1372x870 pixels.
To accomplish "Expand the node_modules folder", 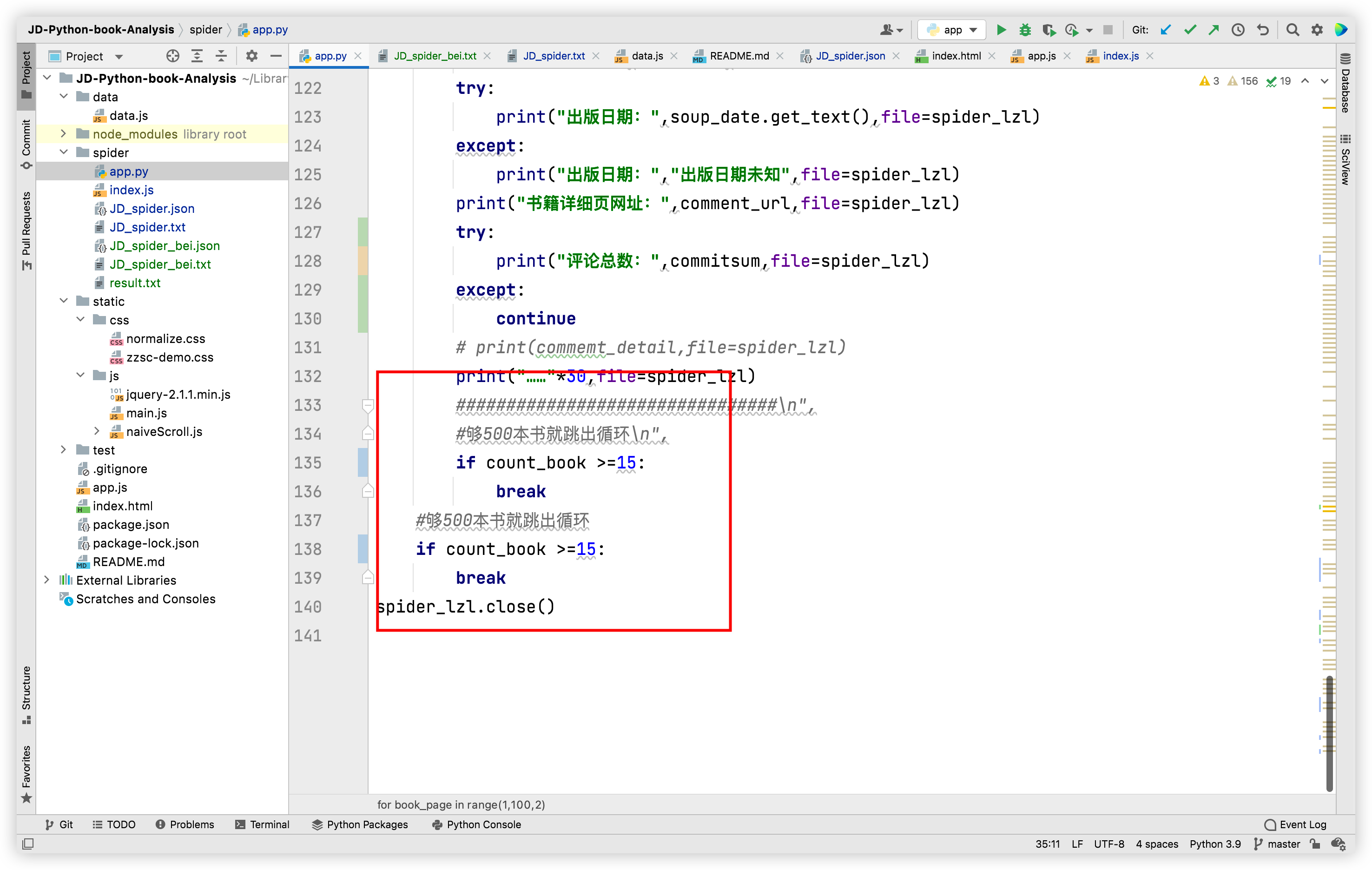I will pyautogui.click(x=64, y=134).
